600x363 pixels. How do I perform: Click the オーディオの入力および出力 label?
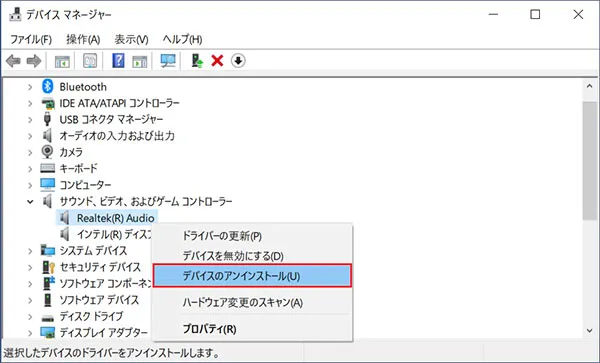[x=117, y=136]
